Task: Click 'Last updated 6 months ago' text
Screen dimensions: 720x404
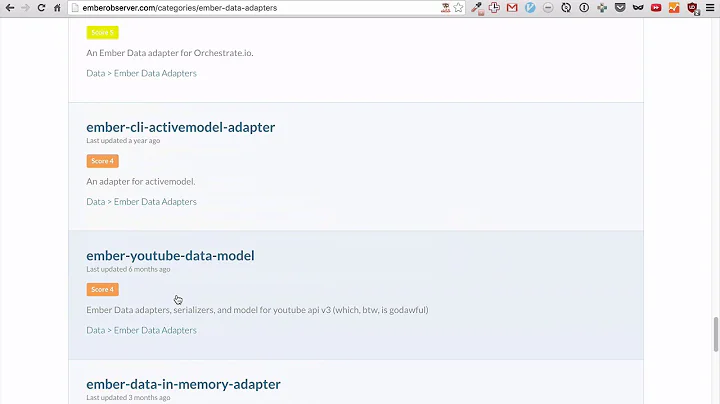Action: 128,269
